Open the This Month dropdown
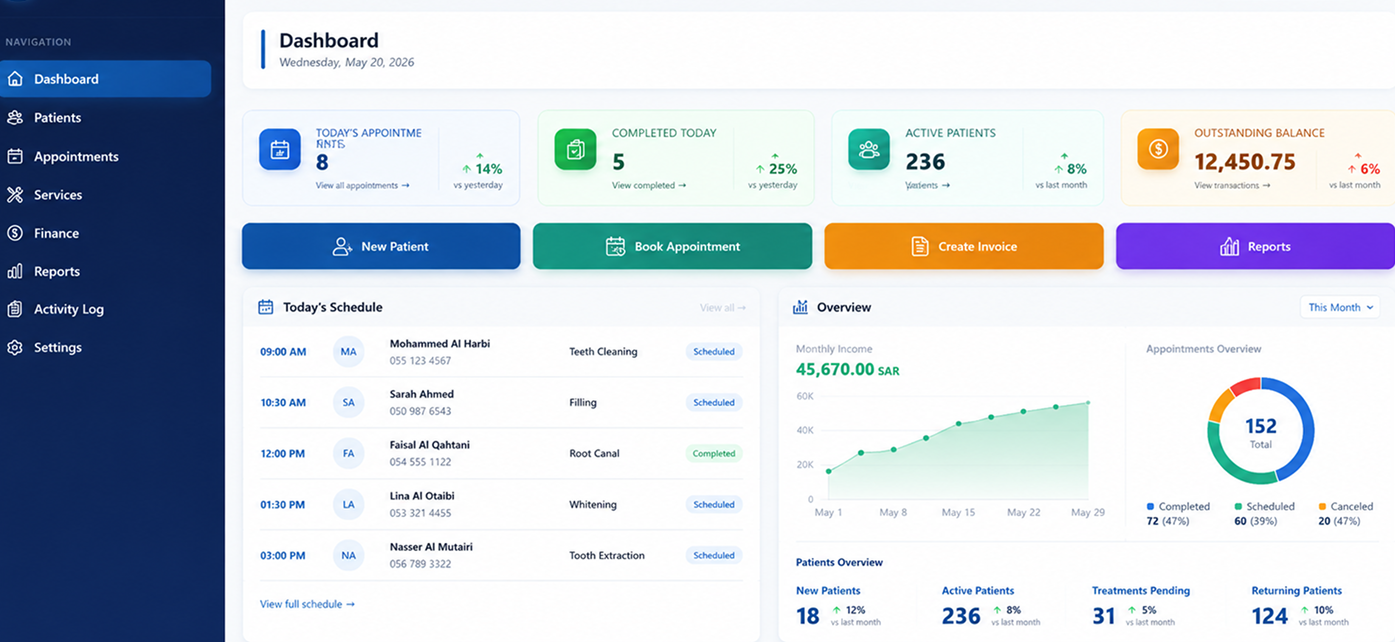1395x642 pixels. [x=1340, y=307]
